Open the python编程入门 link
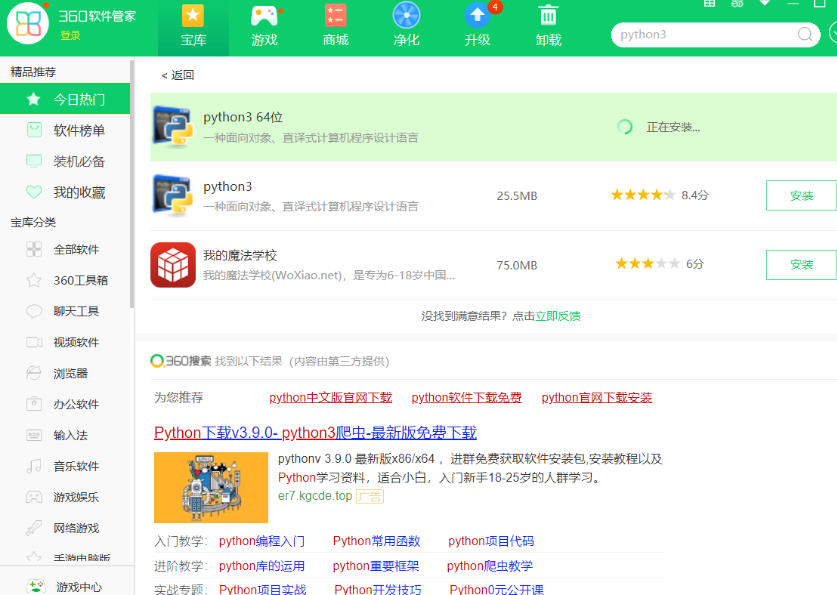The height and width of the screenshot is (595, 837). coord(262,541)
